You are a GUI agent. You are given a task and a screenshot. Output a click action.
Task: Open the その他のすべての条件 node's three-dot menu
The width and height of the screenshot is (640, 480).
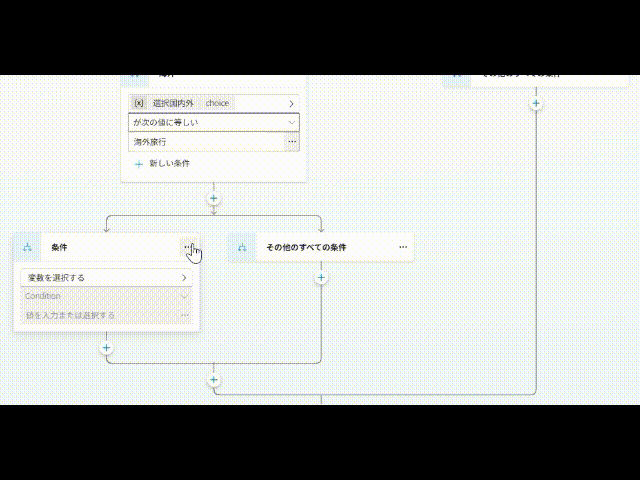click(x=403, y=247)
